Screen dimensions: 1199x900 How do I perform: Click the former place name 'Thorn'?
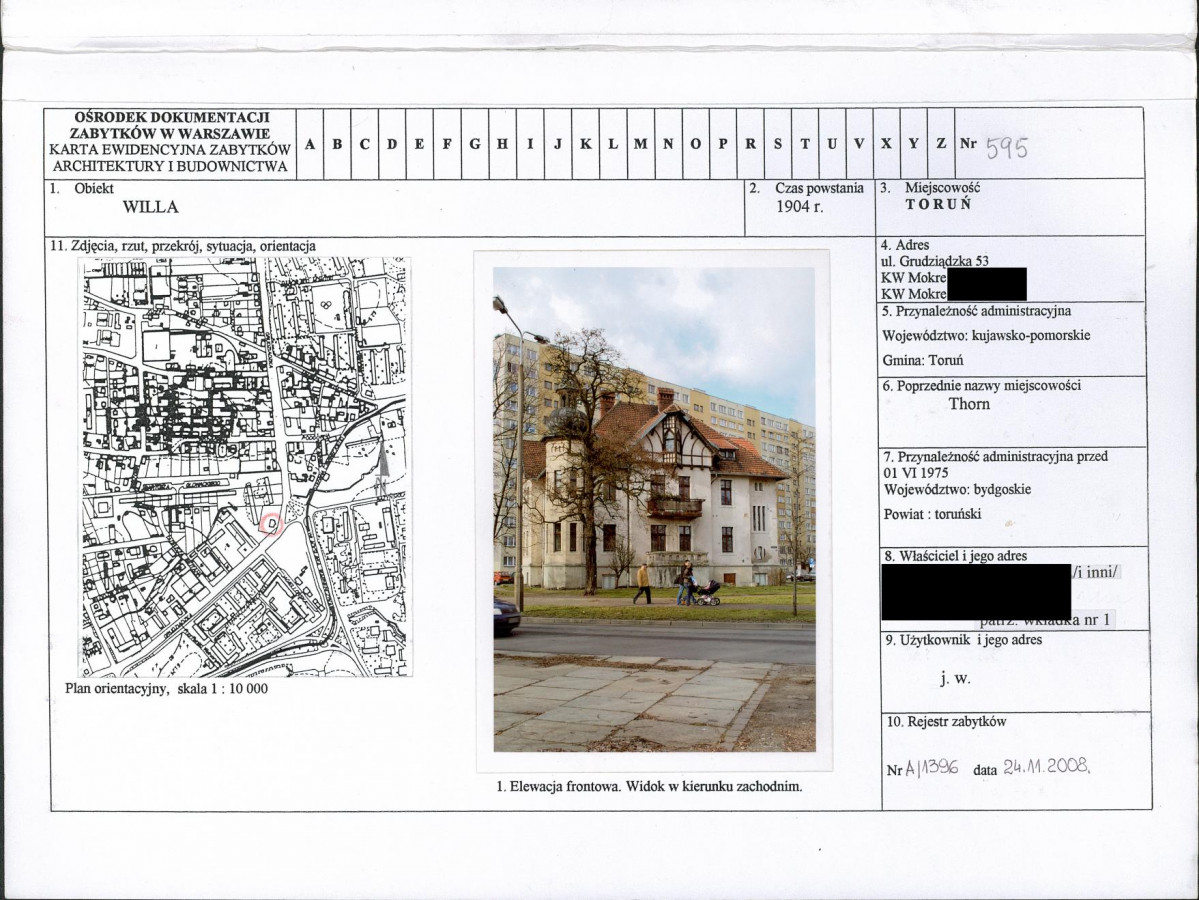tap(969, 404)
